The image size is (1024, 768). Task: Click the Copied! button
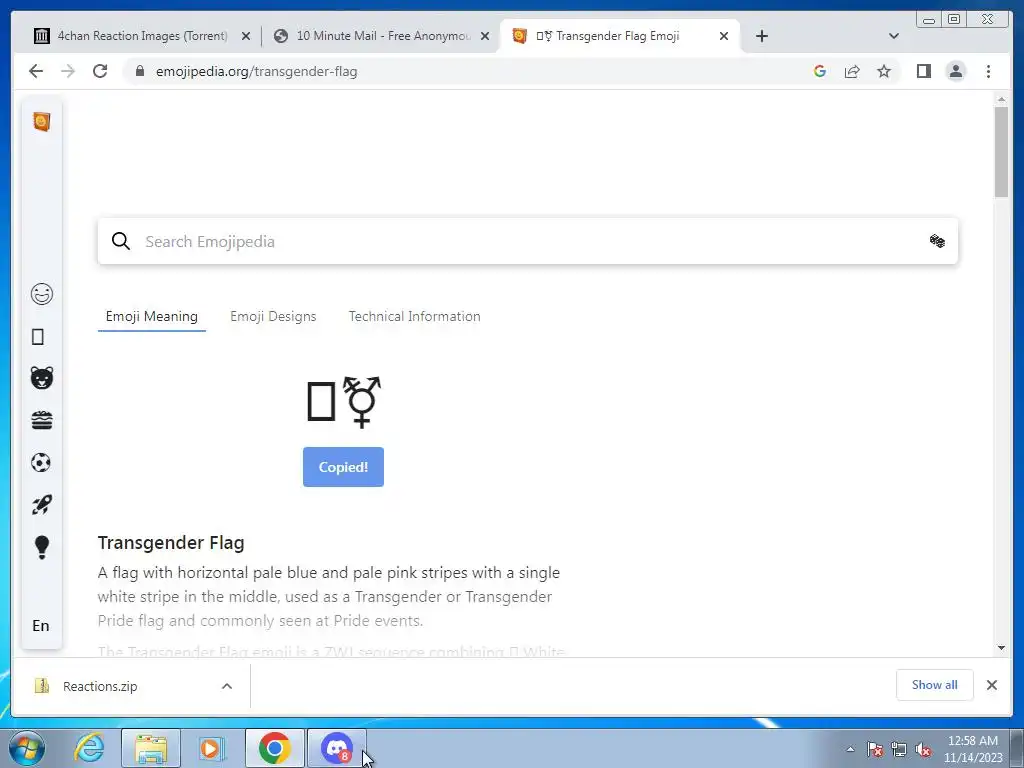(344, 467)
